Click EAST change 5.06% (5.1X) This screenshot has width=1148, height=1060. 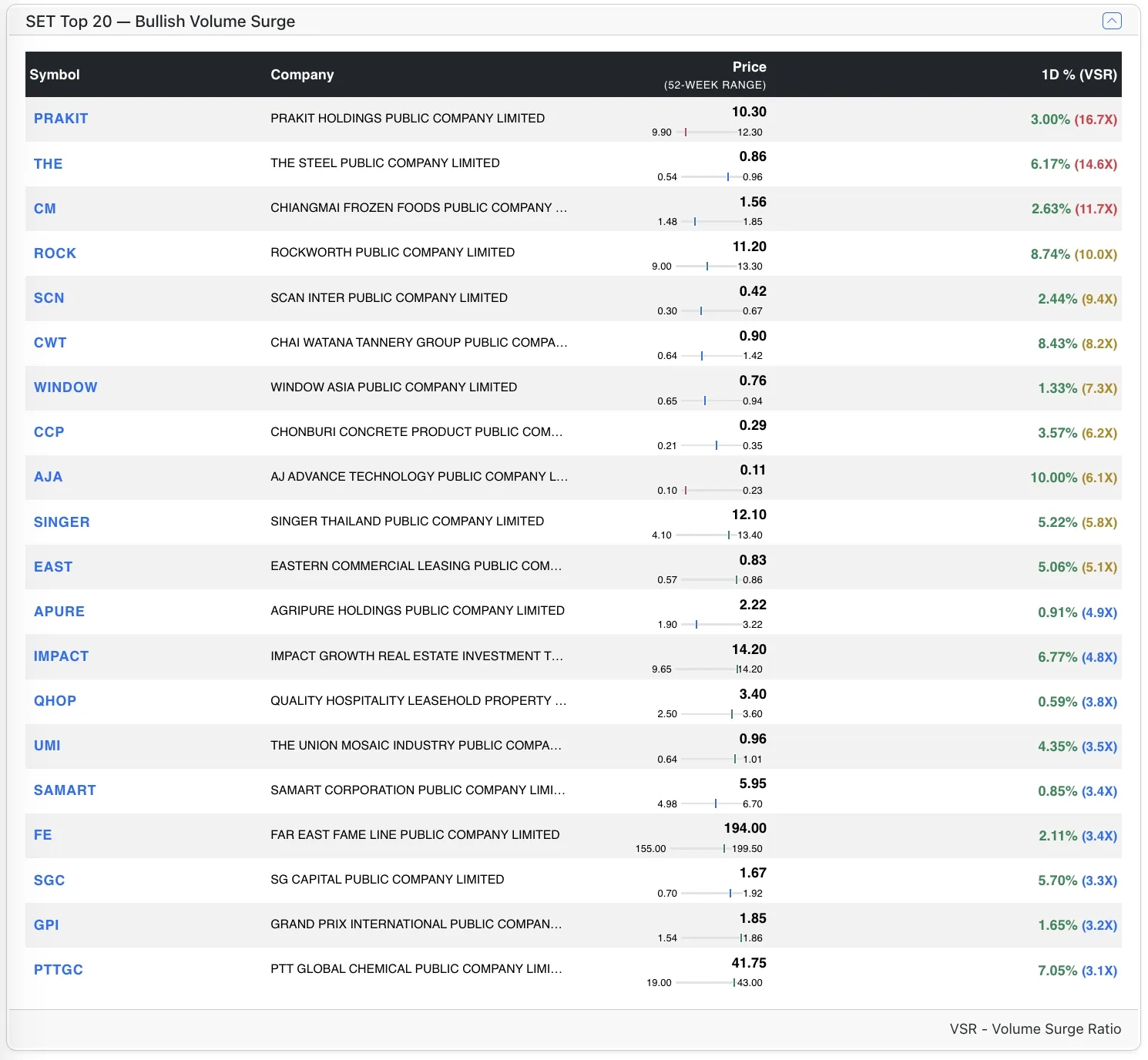1077,567
